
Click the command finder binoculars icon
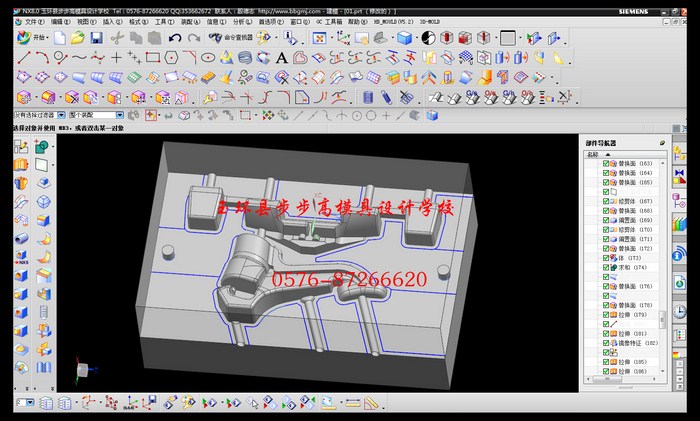tap(216, 38)
